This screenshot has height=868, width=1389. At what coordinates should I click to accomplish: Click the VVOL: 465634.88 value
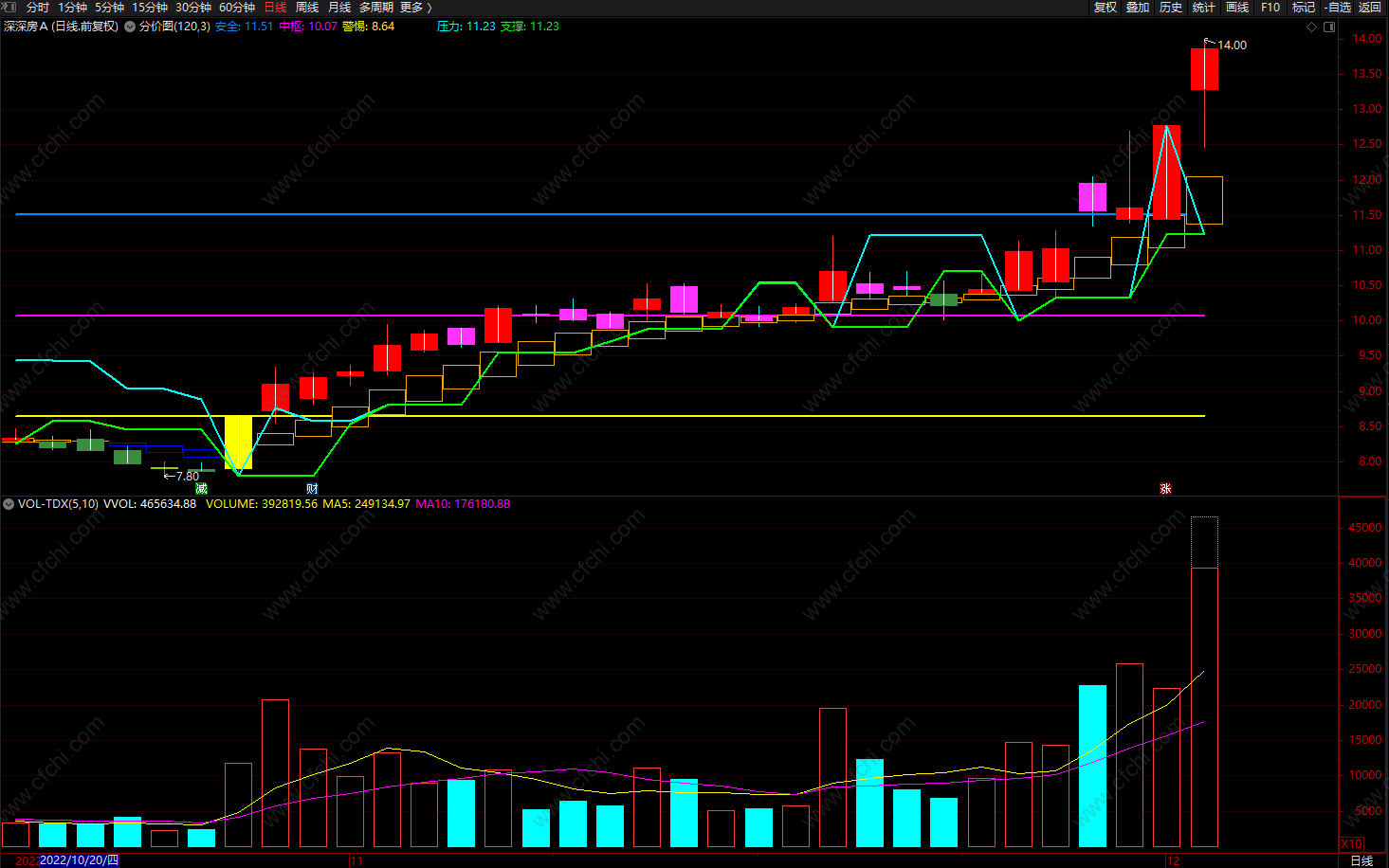150,504
